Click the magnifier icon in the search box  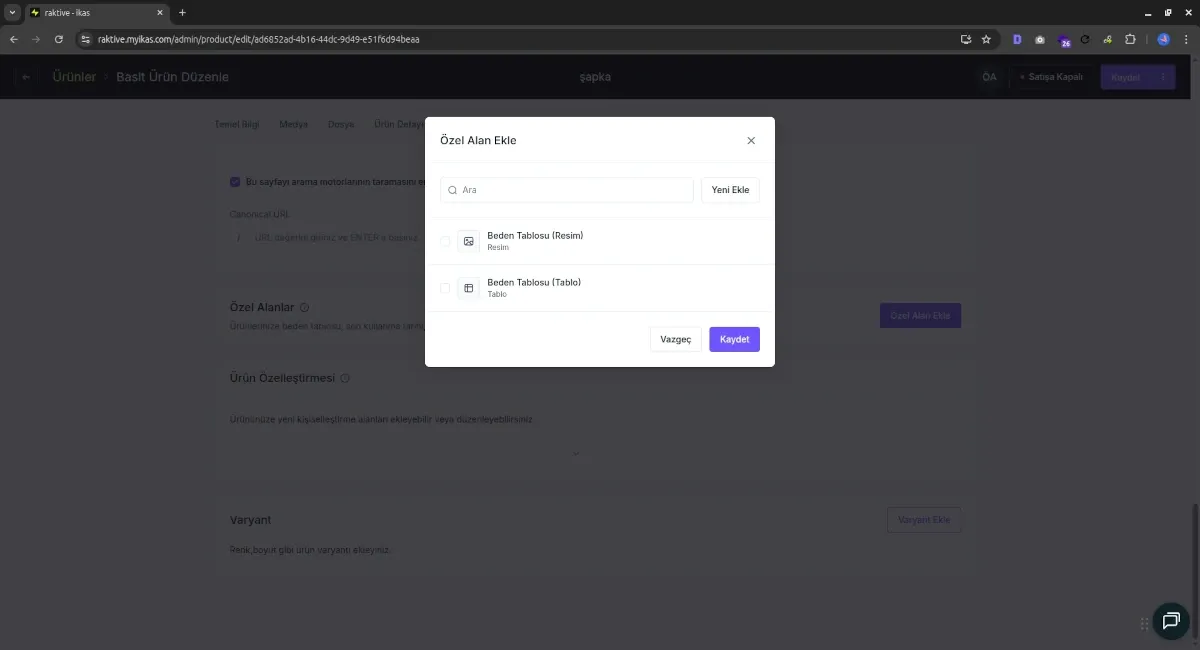(x=452, y=190)
